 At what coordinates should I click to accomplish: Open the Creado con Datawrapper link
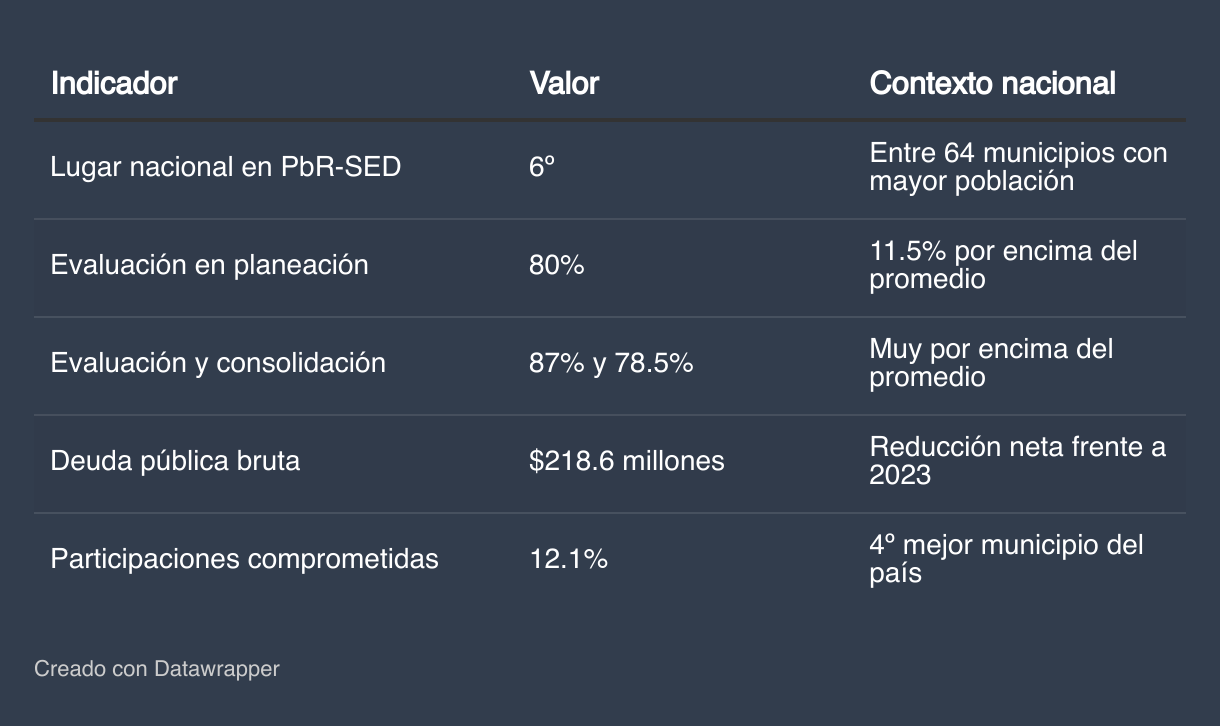click(x=157, y=668)
